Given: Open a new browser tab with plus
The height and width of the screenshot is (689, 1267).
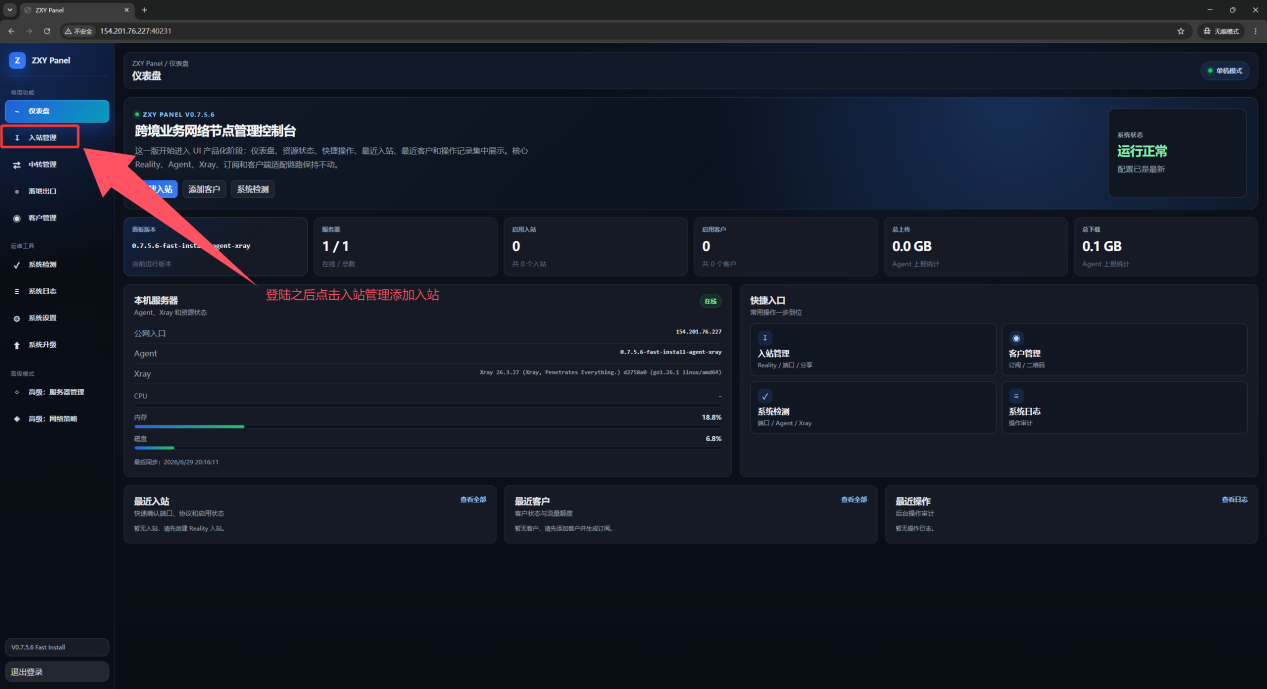Looking at the screenshot, I should (x=144, y=10).
